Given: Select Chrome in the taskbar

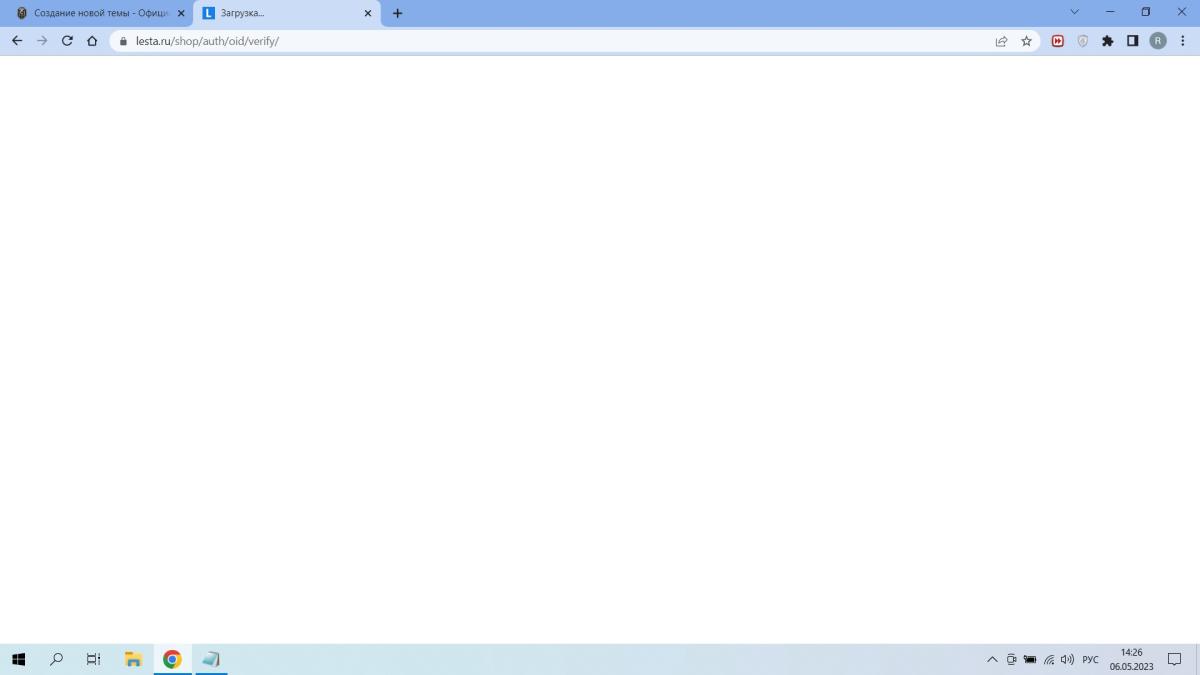Looking at the screenshot, I should [x=172, y=659].
